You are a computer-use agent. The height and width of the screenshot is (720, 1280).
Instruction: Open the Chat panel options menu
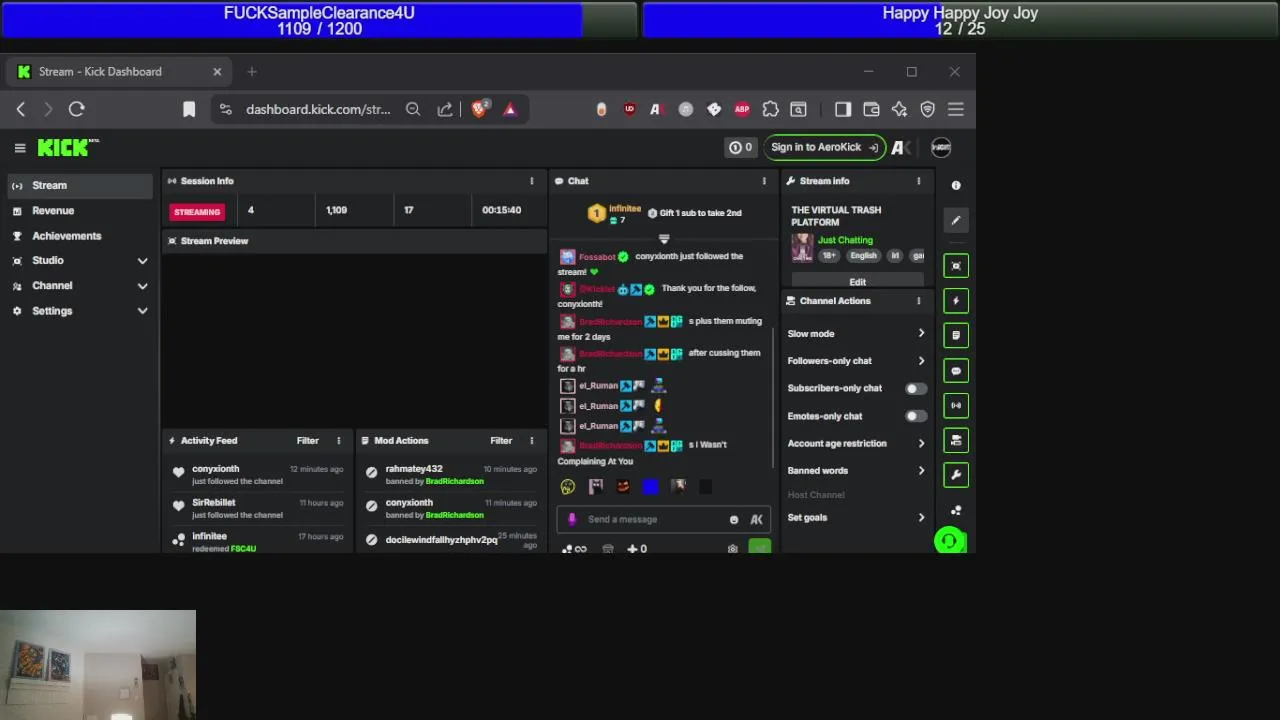[x=764, y=181]
